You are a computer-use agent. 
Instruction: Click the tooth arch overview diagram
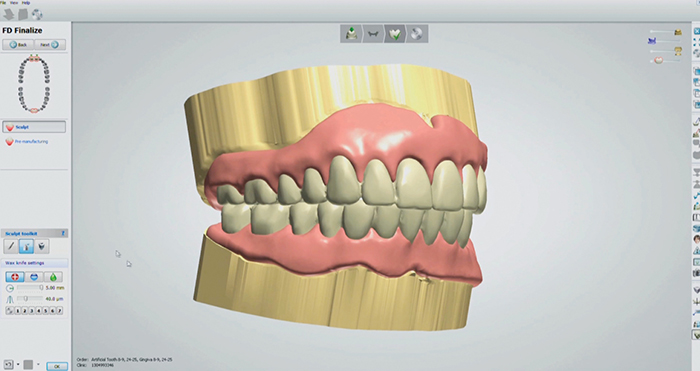point(34,84)
